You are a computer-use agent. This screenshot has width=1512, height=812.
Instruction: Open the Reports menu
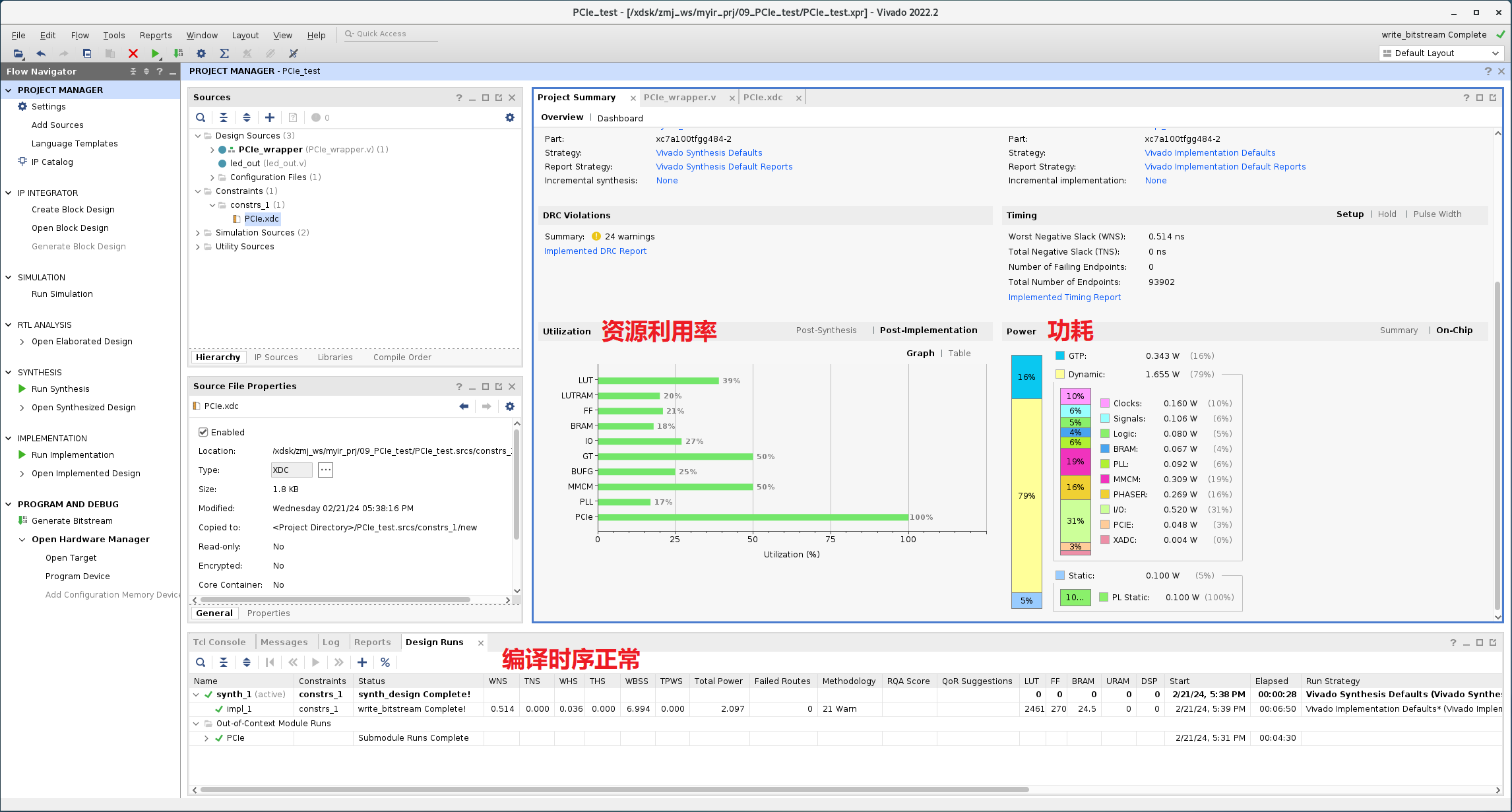[156, 35]
